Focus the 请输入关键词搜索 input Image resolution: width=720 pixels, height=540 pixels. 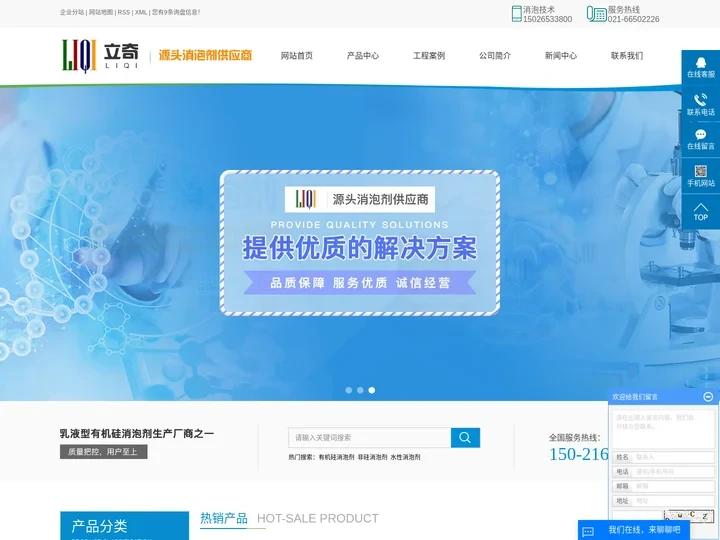point(370,438)
